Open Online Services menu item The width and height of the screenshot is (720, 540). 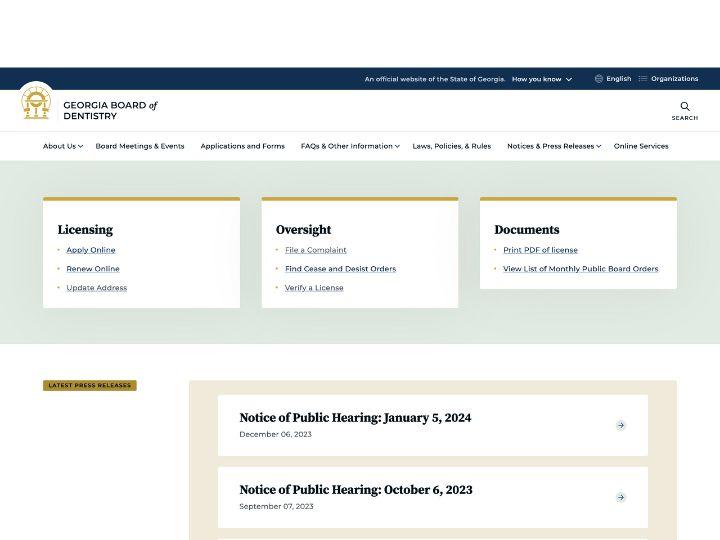641,146
